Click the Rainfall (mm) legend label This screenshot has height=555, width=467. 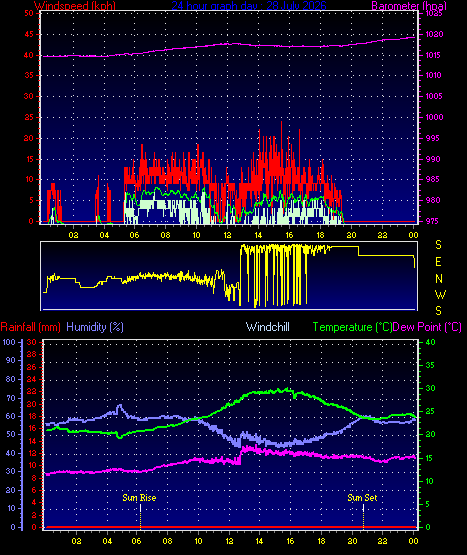tap(30, 327)
